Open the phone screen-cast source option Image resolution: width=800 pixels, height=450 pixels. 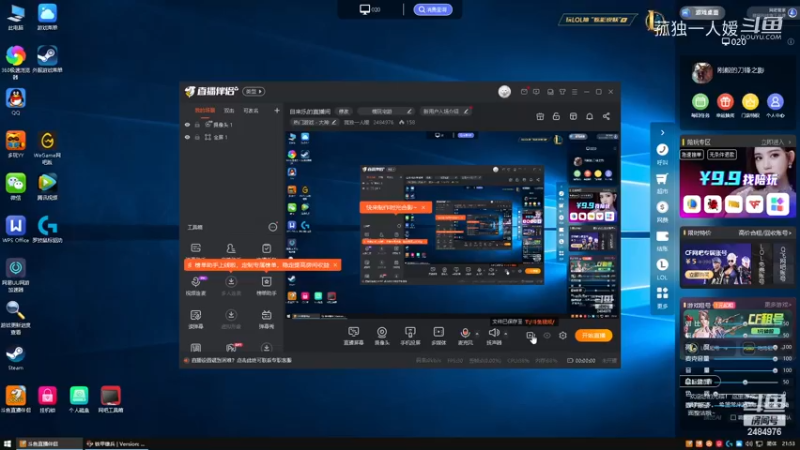click(410, 336)
